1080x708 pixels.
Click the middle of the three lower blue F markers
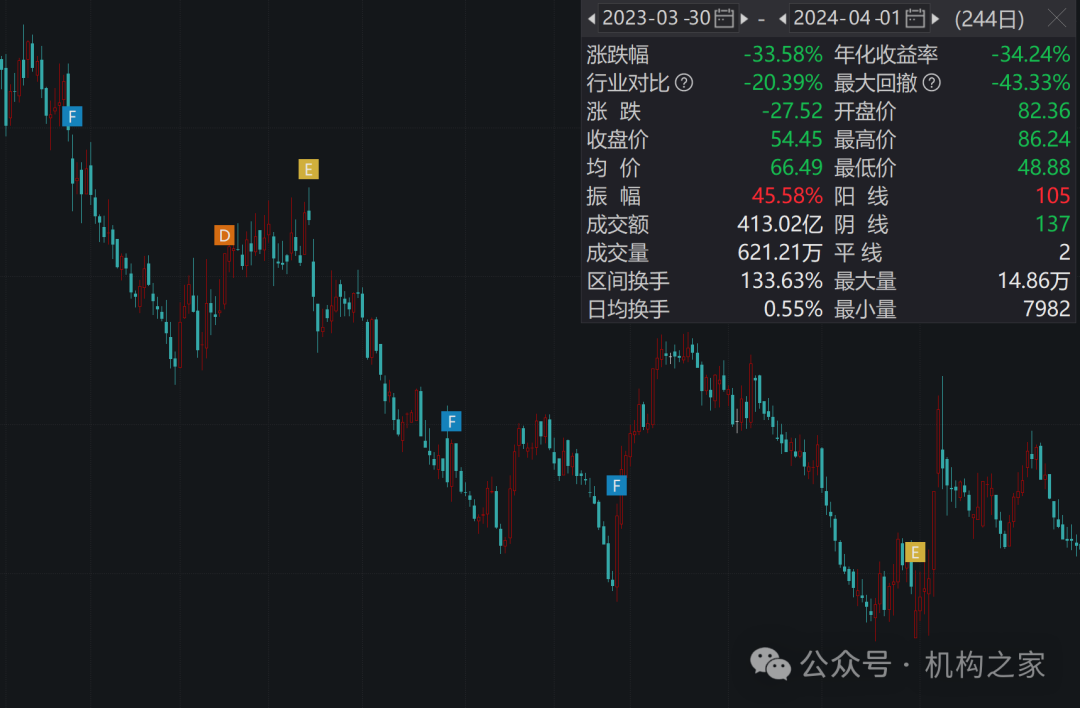(451, 421)
